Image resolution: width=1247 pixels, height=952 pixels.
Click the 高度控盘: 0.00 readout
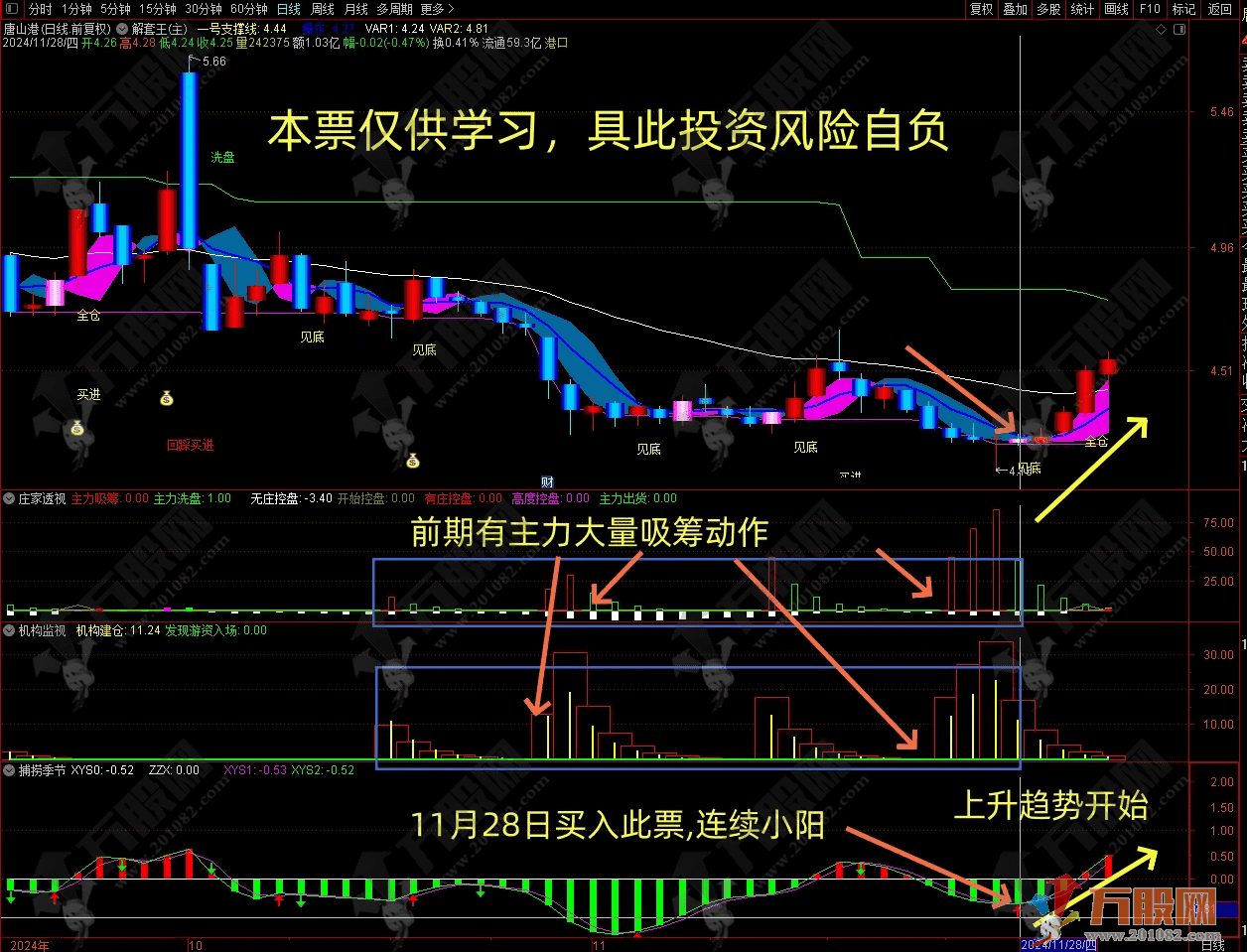click(550, 498)
